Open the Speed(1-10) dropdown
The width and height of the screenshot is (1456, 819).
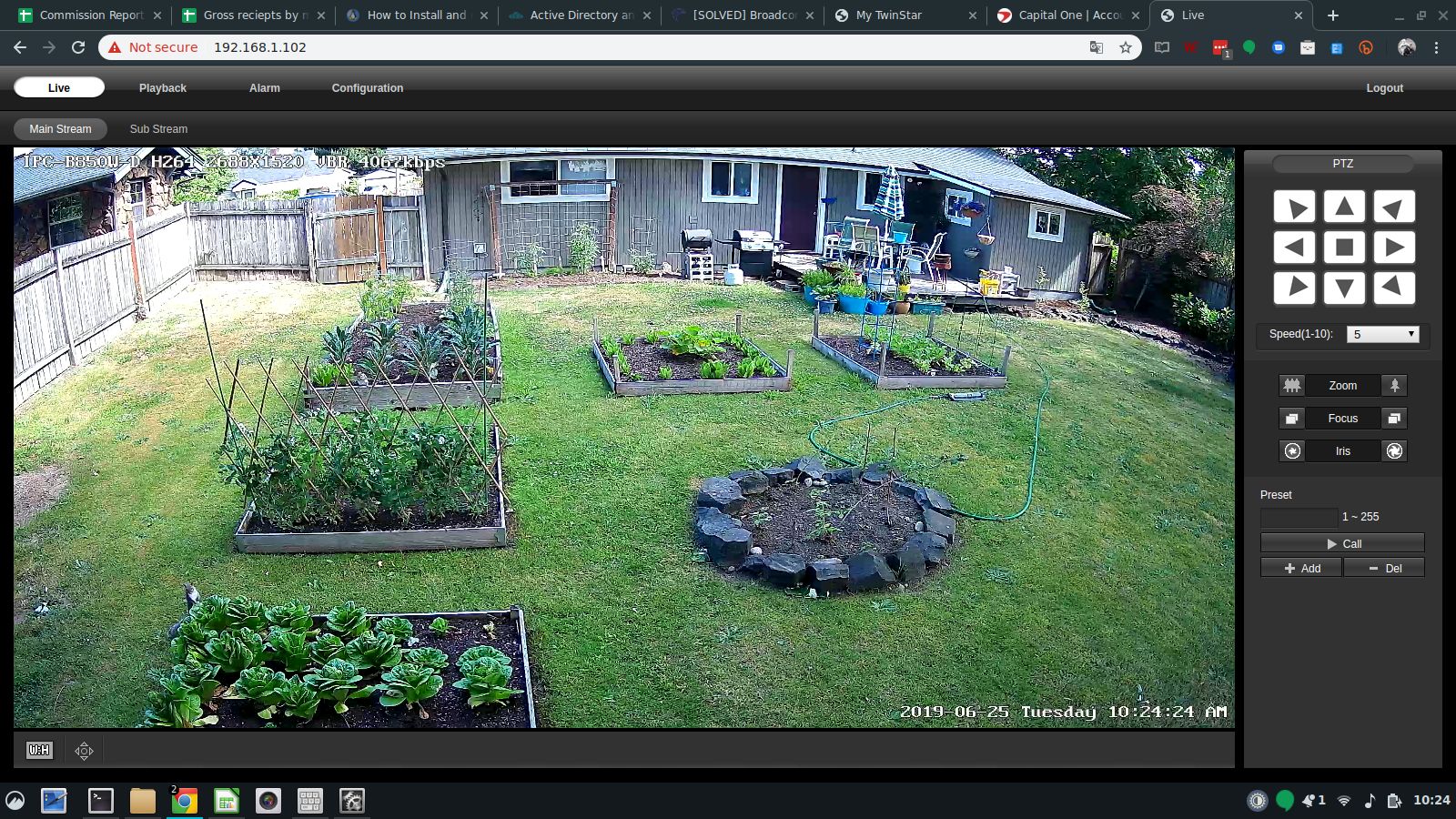(x=1382, y=334)
